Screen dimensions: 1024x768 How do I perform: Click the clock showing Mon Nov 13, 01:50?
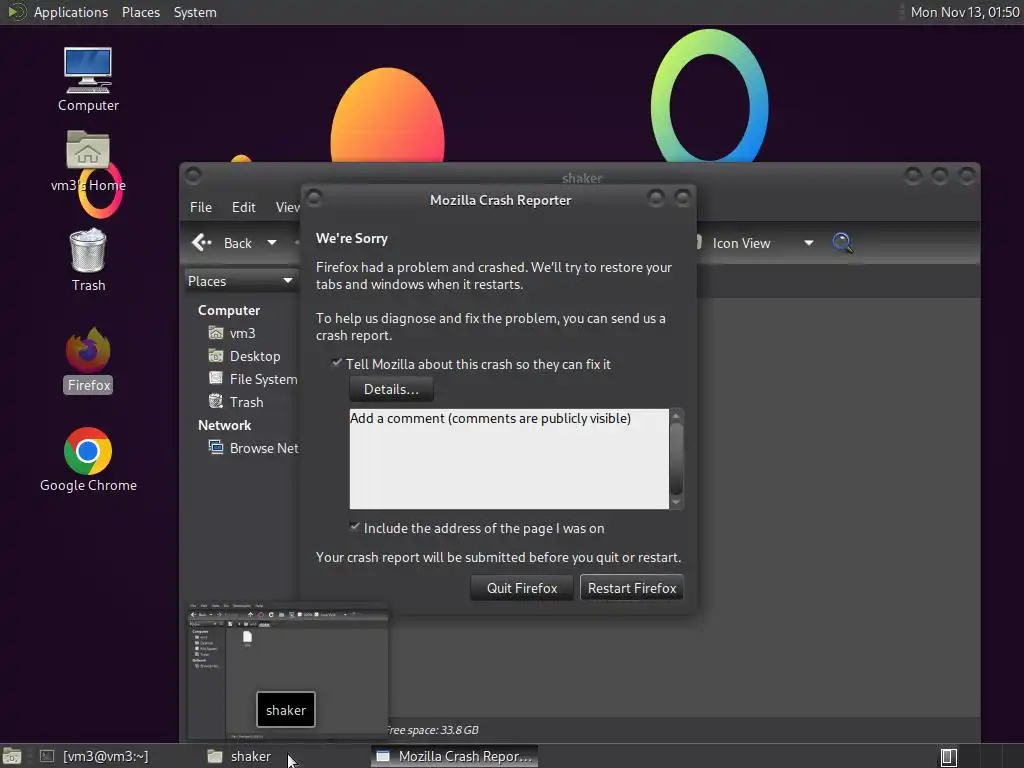point(965,12)
